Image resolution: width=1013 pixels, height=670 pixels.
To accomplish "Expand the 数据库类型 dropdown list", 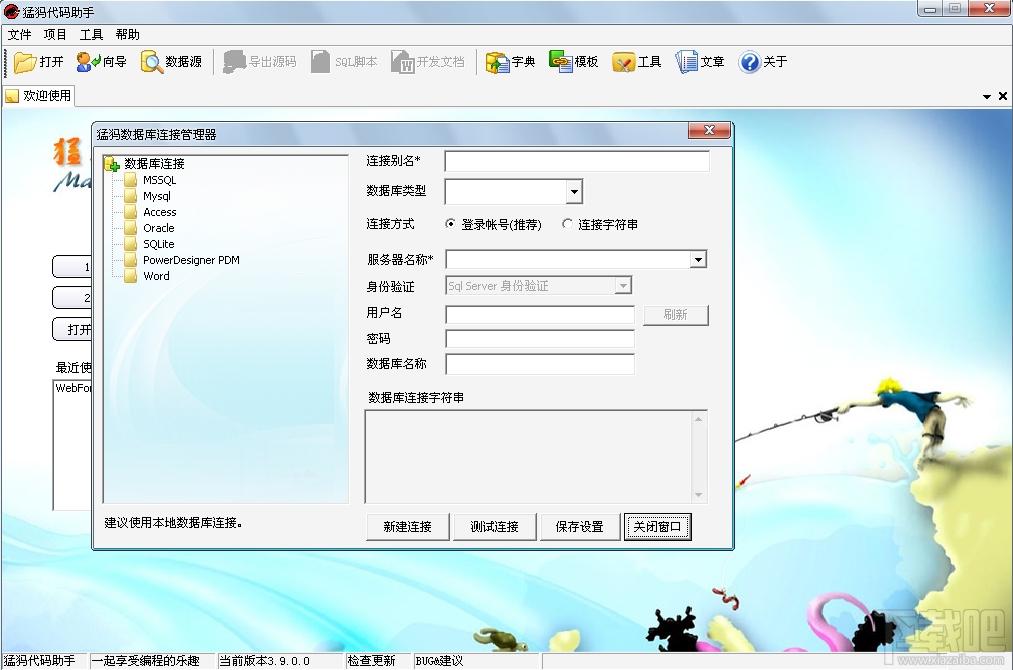I will point(574,192).
